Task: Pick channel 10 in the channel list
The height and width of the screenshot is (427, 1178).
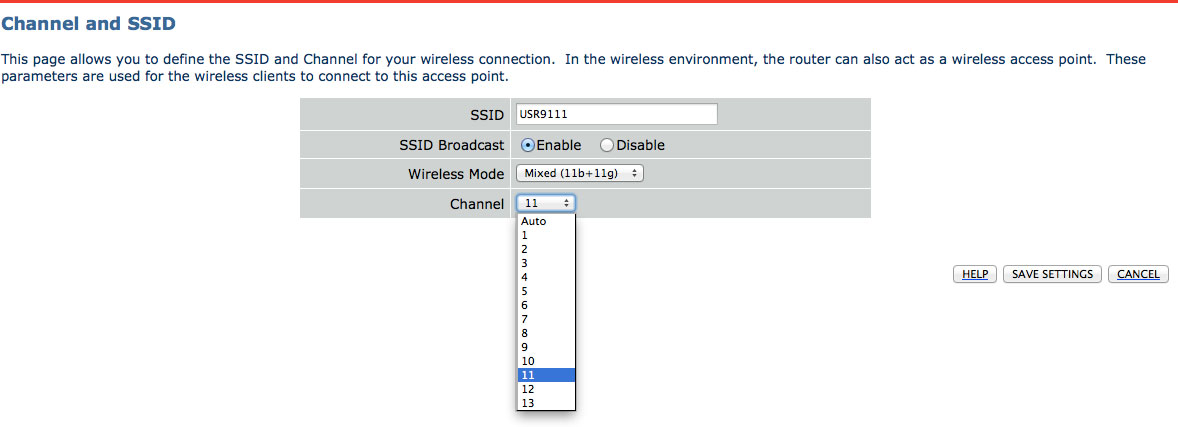Action: pyautogui.click(x=546, y=361)
